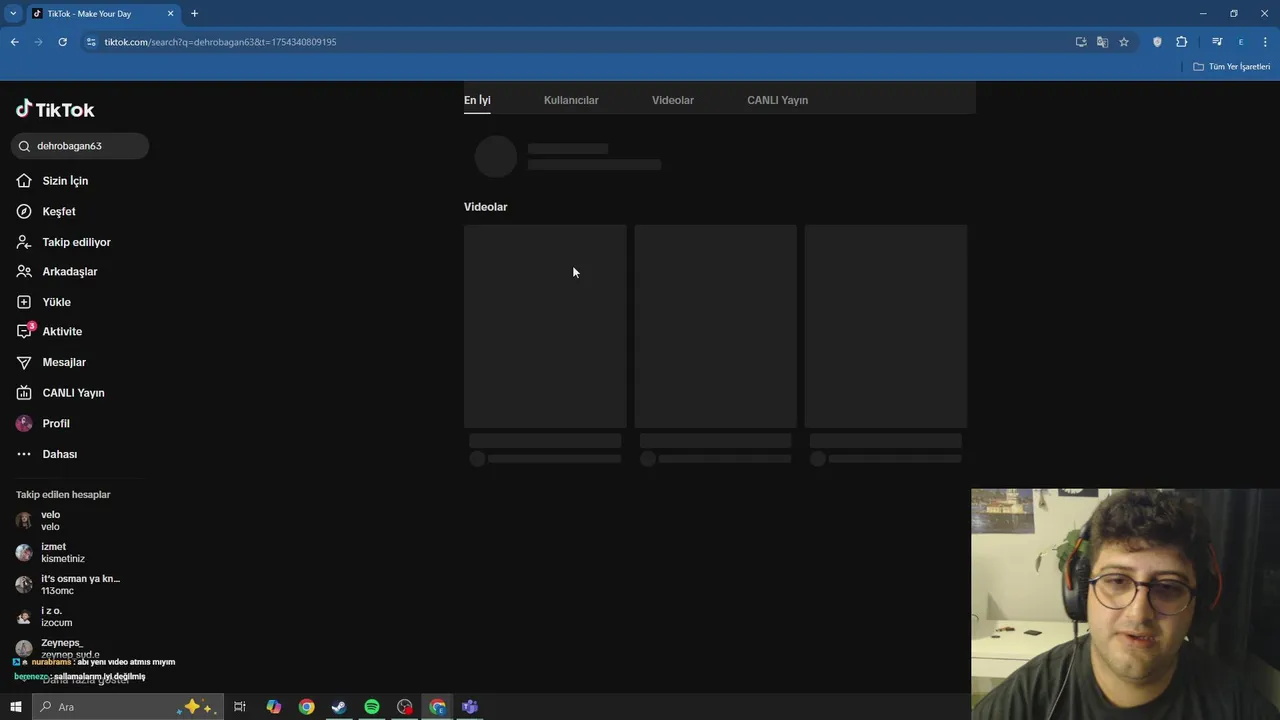Open the Chrome three-dot menu
Screen dimensions: 1280x720
coord(1265,42)
